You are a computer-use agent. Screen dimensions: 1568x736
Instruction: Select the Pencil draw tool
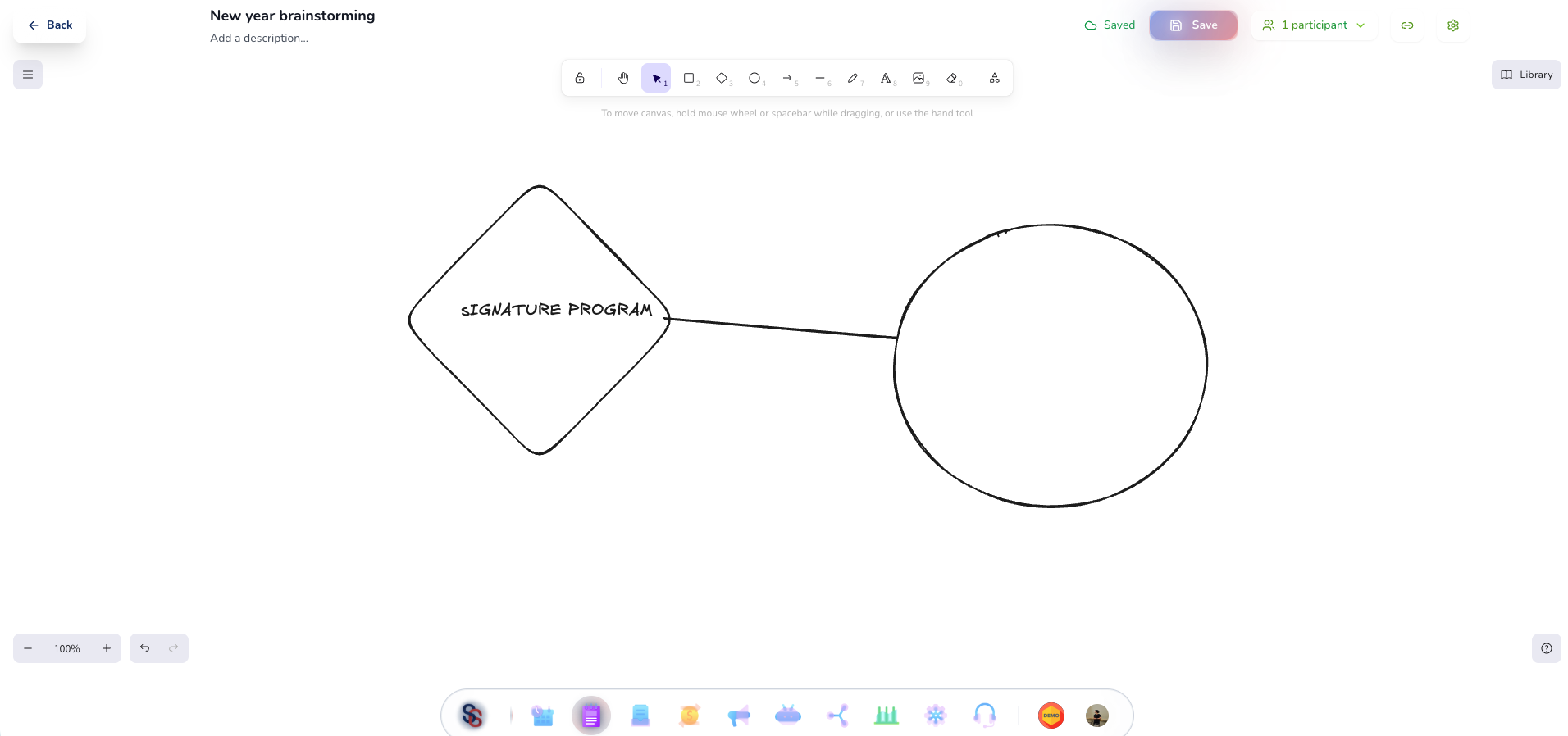[x=853, y=78]
